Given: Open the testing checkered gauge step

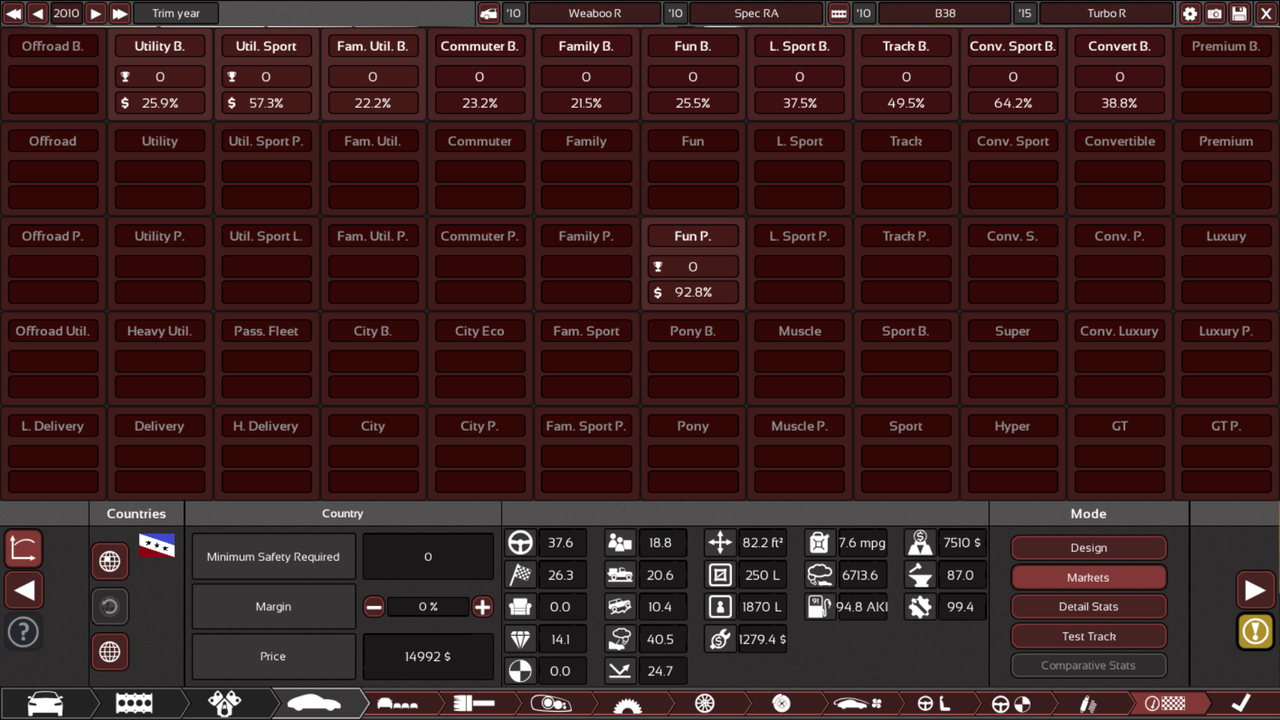Looking at the screenshot, I should pyautogui.click(x=1164, y=704).
